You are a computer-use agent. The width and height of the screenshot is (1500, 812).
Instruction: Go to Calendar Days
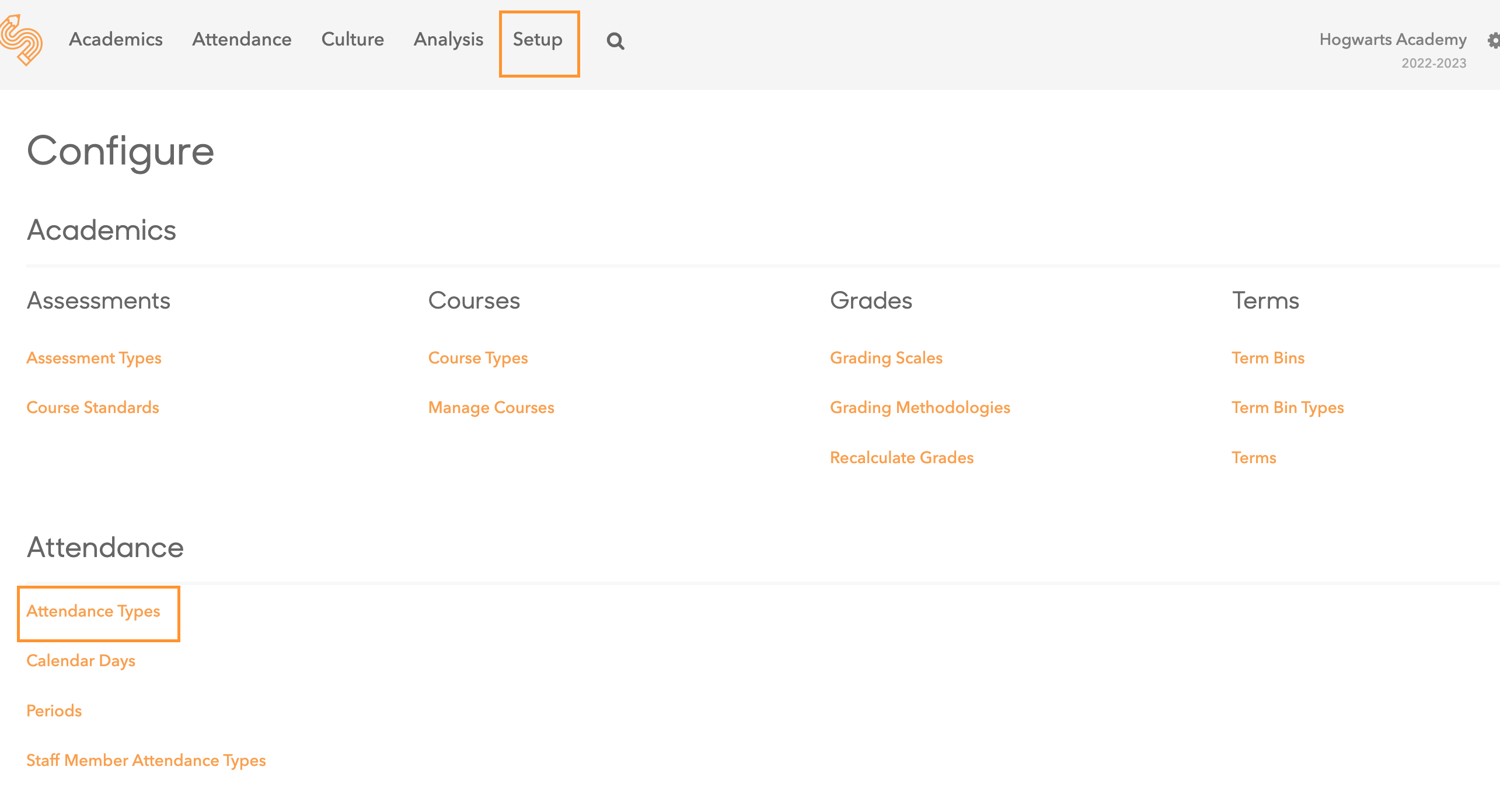pos(81,660)
